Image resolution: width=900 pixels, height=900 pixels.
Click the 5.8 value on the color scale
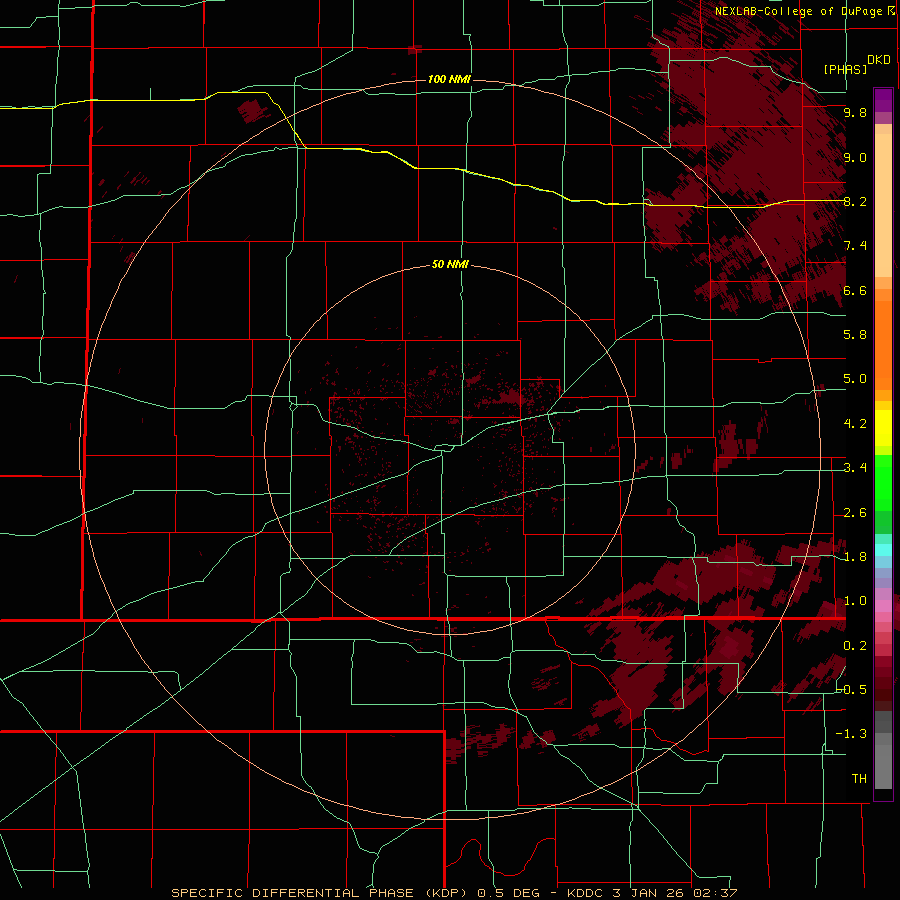pyautogui.click(x=855, y=335)
